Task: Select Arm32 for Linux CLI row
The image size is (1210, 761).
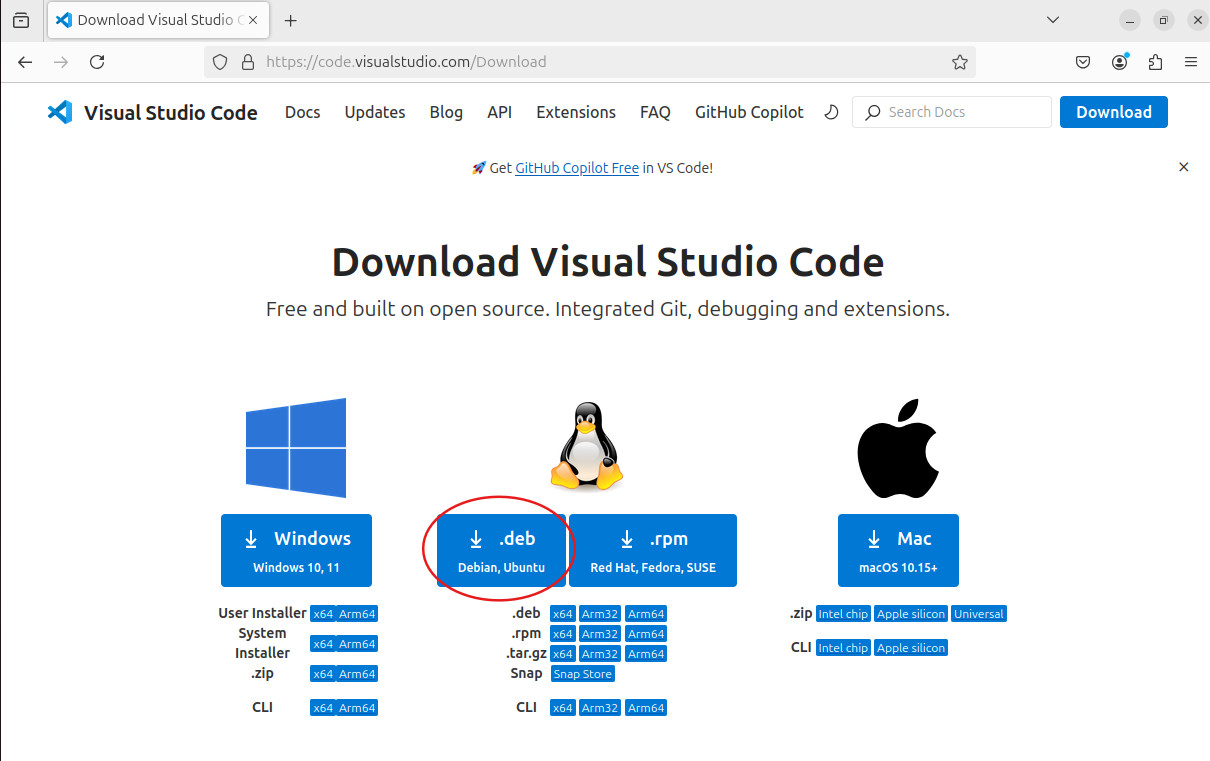Action: coord(600,708)
